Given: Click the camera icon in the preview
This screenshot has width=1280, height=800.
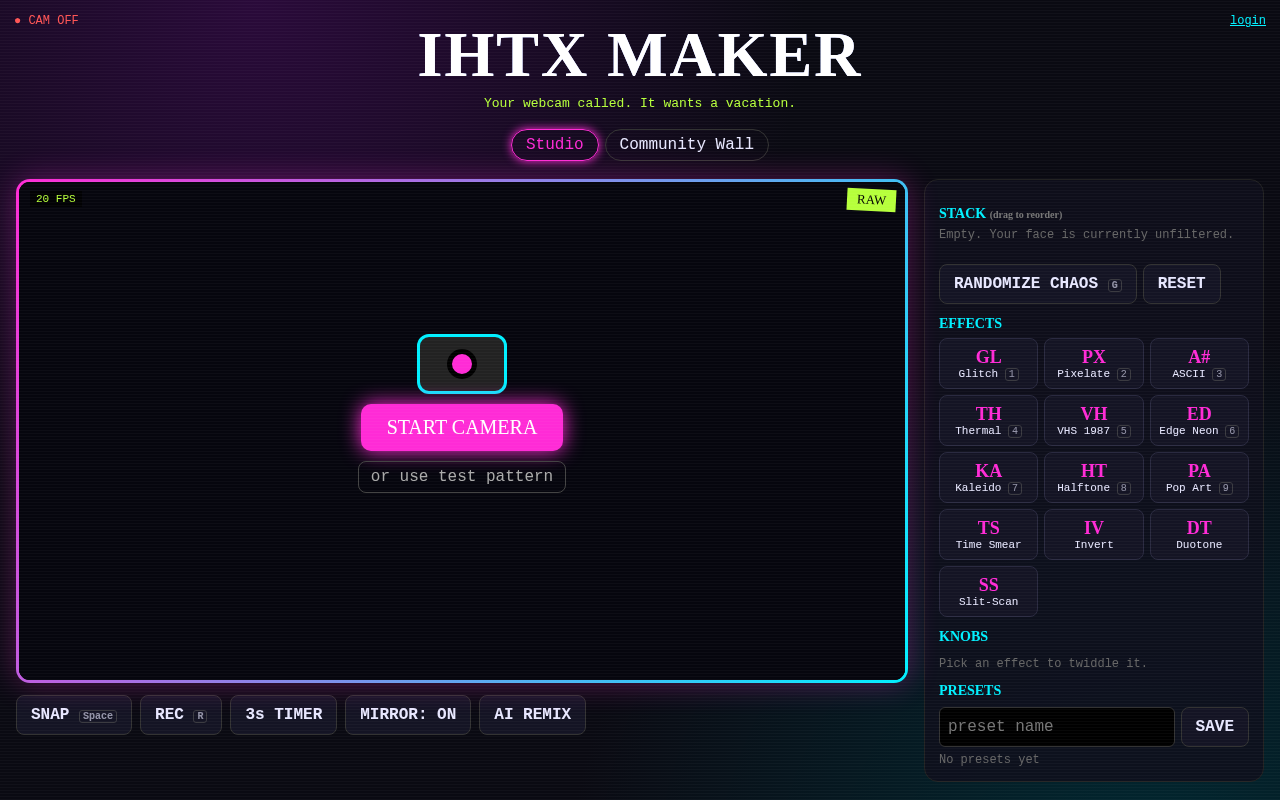Looking at the screenshot, I should click(462, 364).
